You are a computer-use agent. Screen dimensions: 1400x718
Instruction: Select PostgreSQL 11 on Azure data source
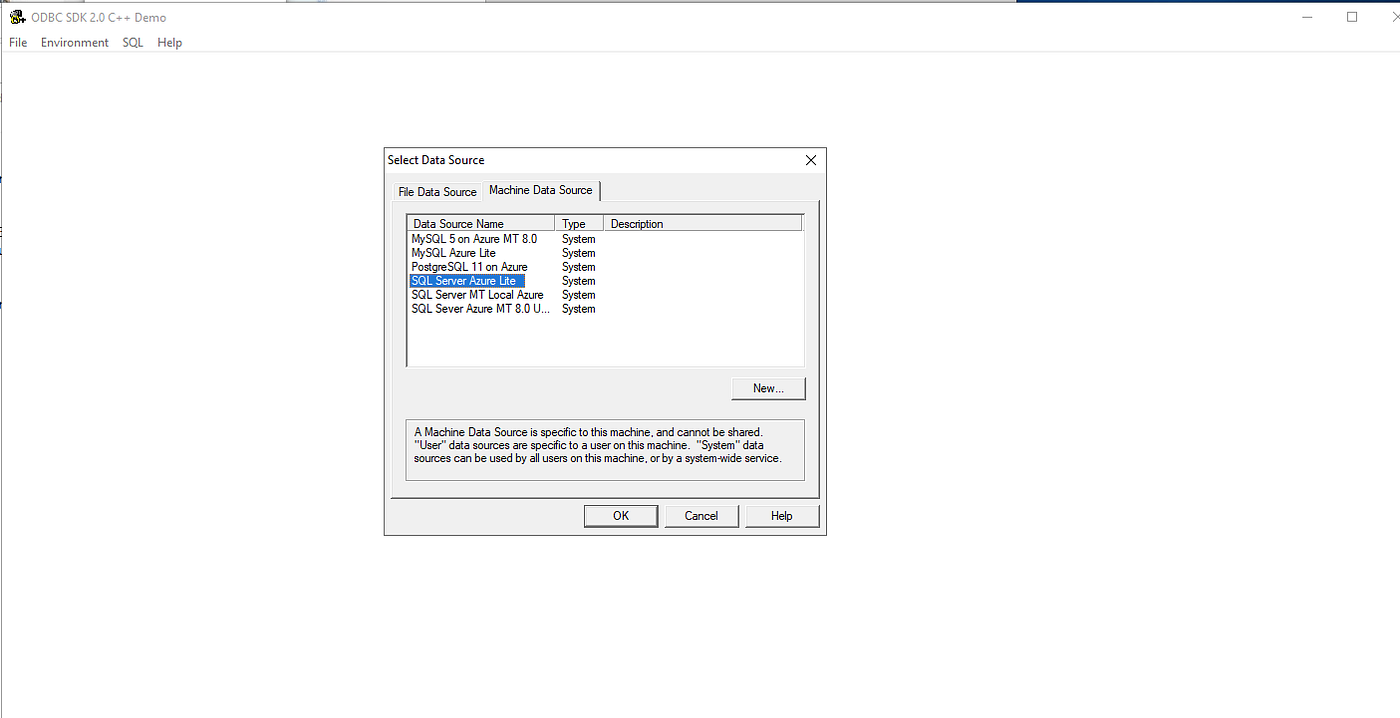[x=469, y=267]
